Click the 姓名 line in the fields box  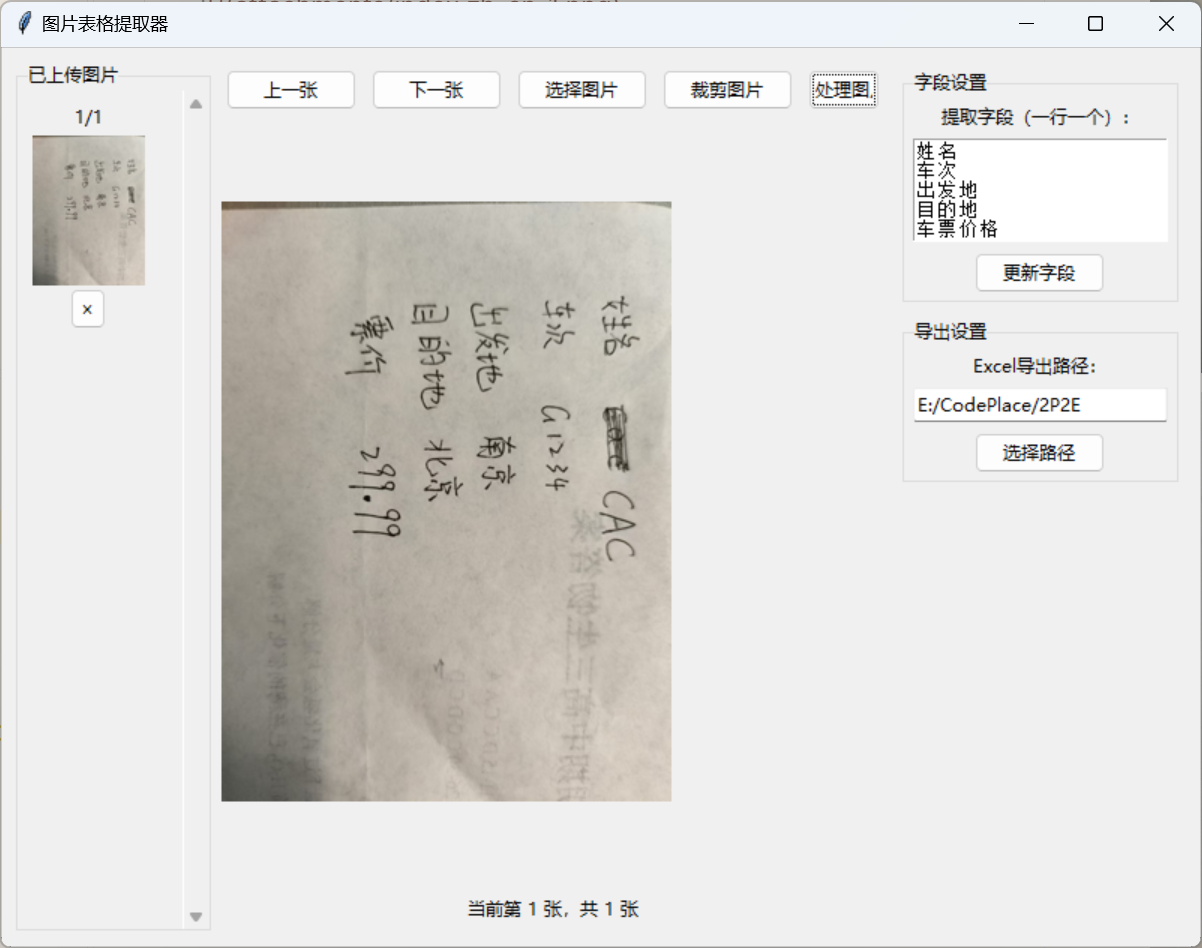coord(937,152)
